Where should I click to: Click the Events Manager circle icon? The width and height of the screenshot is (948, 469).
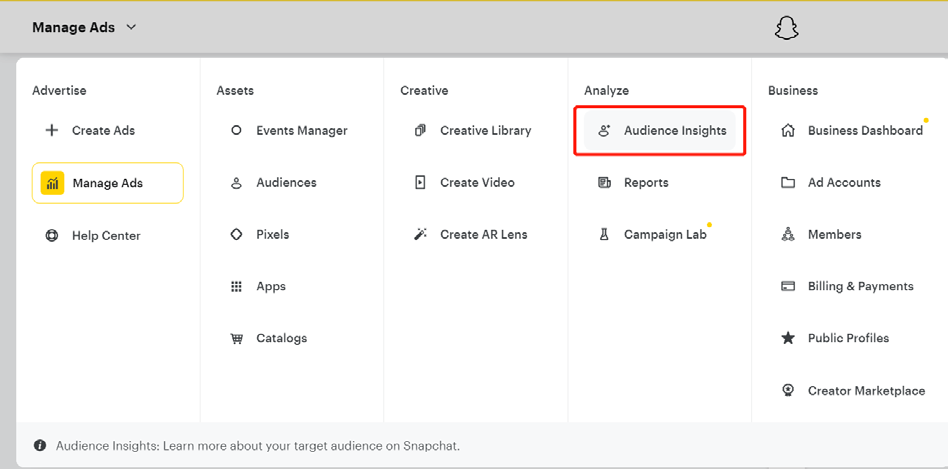pos(236,130)
